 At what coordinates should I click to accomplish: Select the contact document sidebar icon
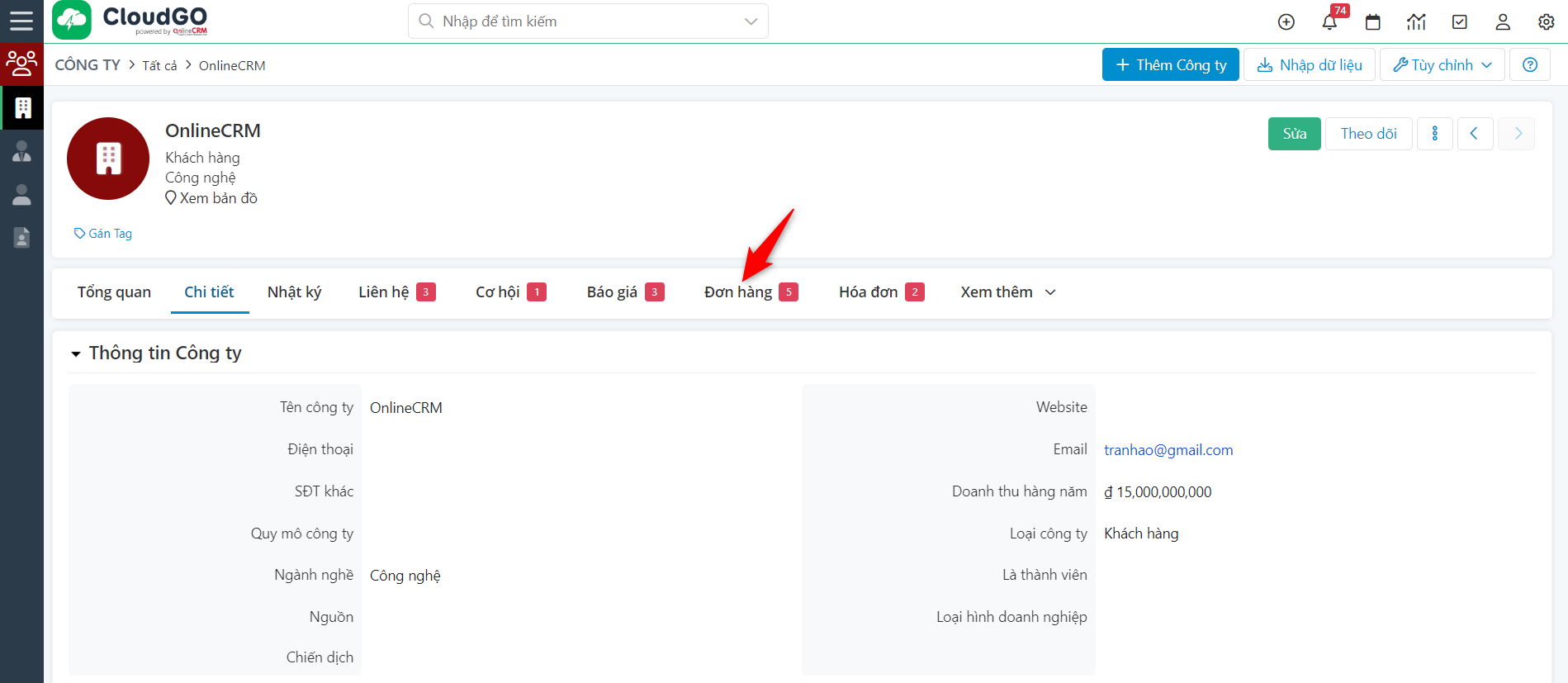pyautogui.click(x=22, y=238)
